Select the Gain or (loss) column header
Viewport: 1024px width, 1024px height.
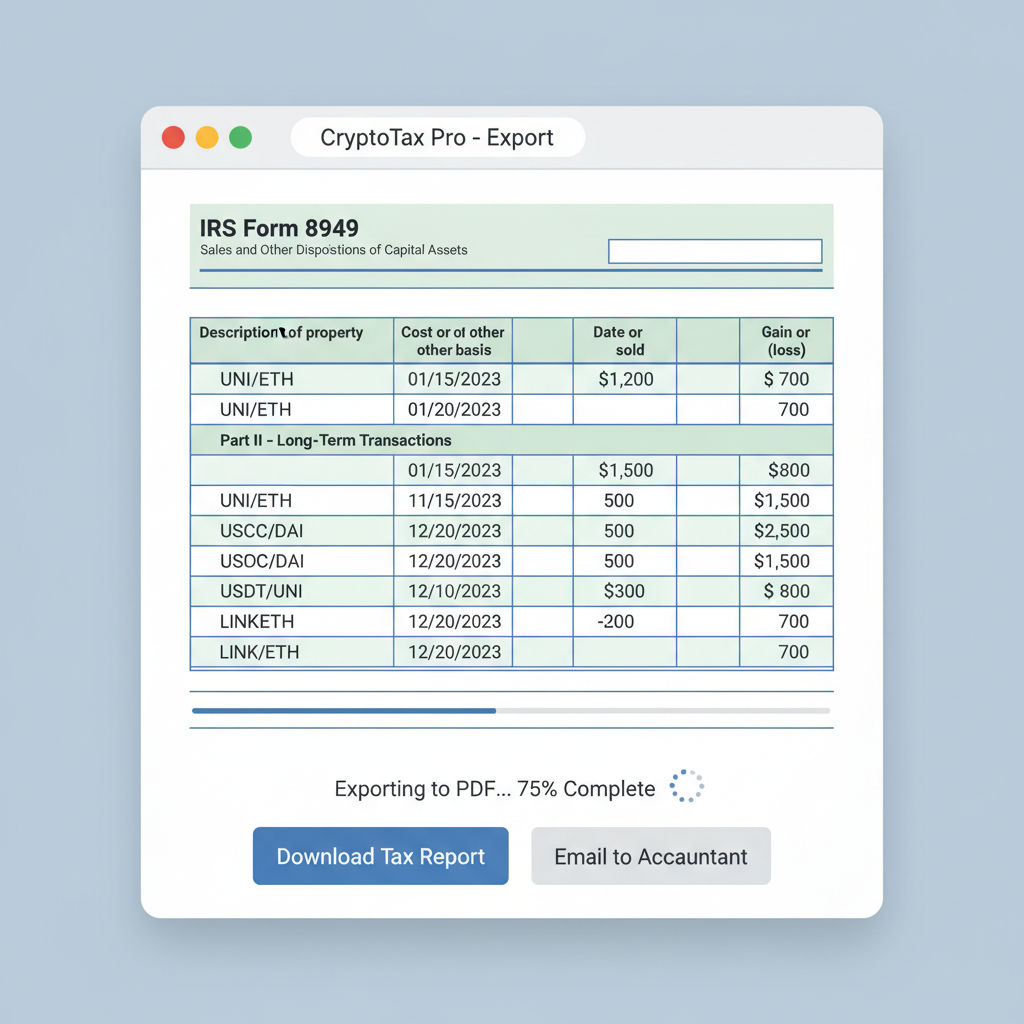pos(786,340)
